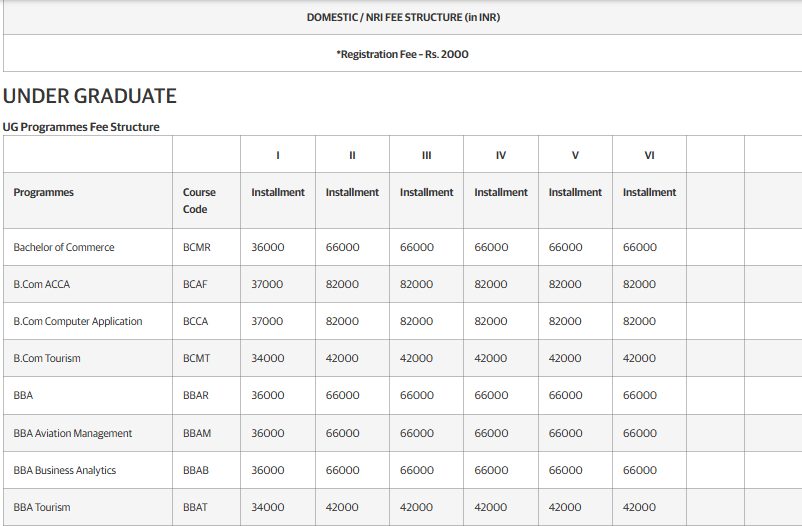The height and width of the screenshot is (526, 802).
Task: Click the DOMESTIC / NRI FEE STRUCTURE title
Action: (403, 18)
